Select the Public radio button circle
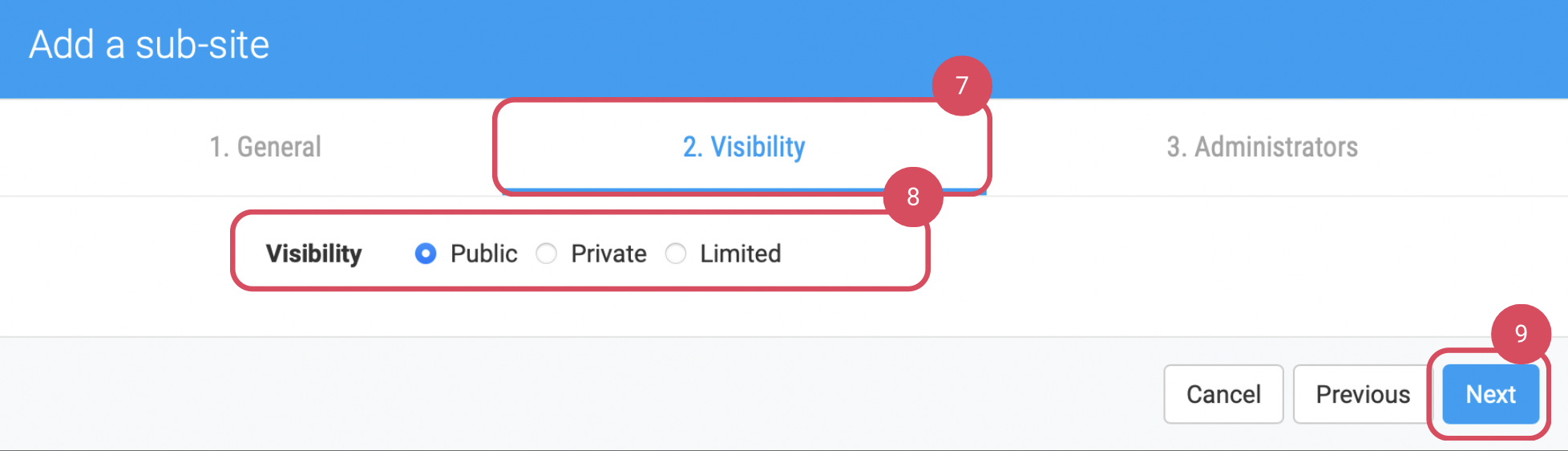The image size is (1568, 451). click(x=426, y=254)
